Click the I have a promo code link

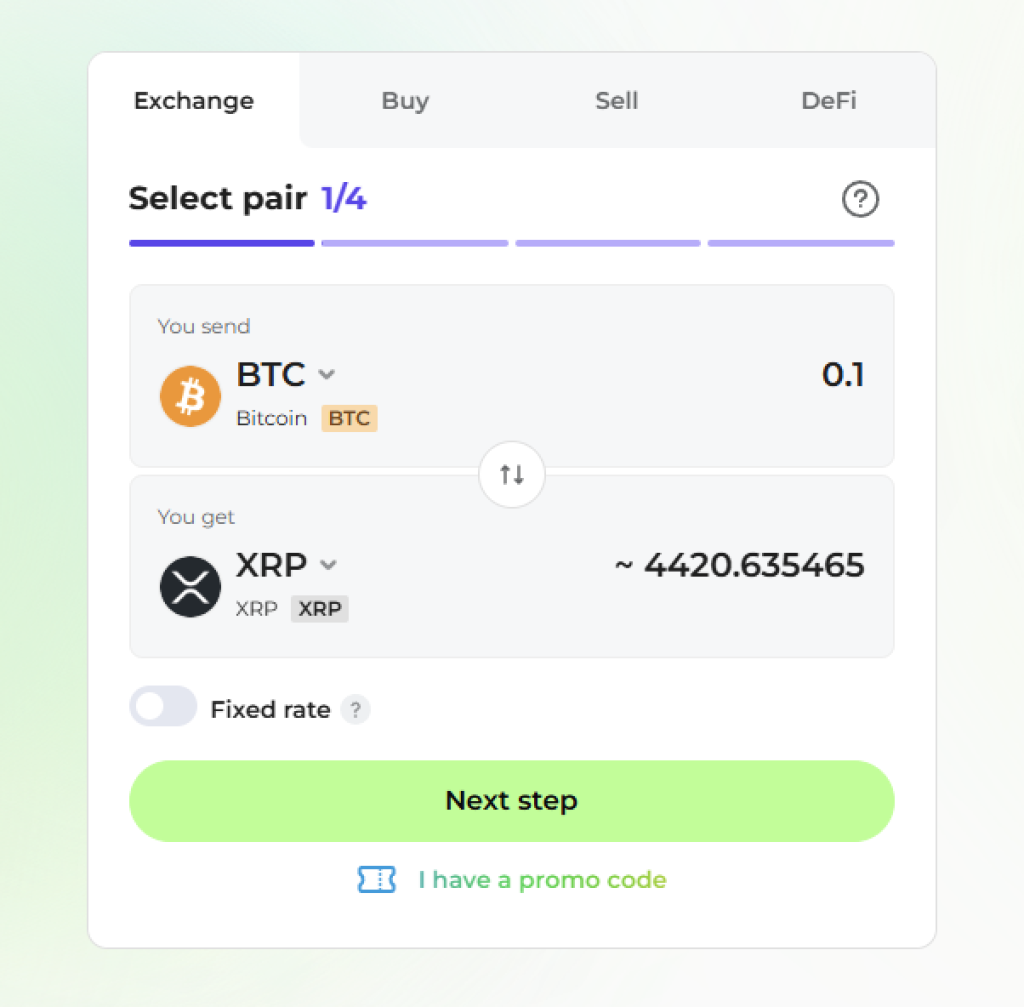point(543,880)
